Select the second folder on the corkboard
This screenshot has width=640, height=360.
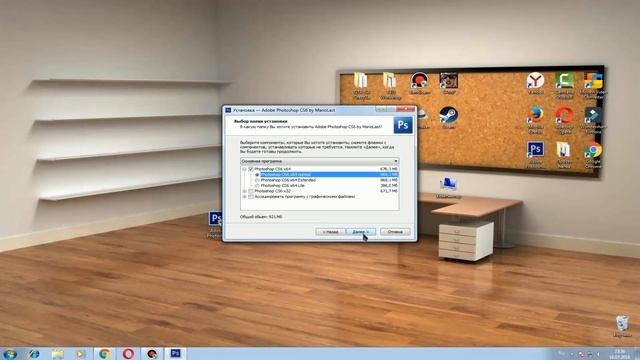click(390, 85)
